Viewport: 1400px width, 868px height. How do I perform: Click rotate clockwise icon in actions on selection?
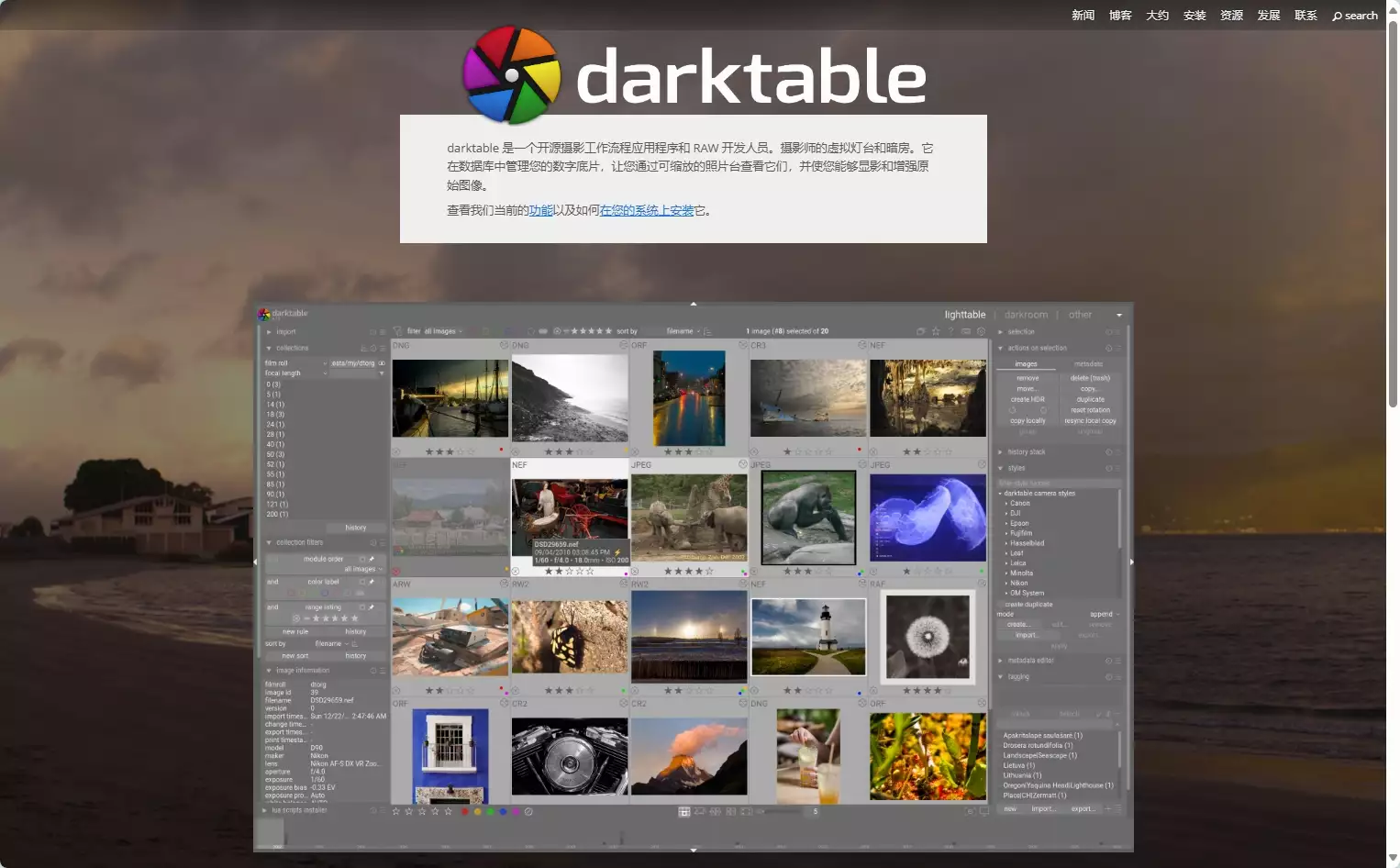coord(1043,410)
